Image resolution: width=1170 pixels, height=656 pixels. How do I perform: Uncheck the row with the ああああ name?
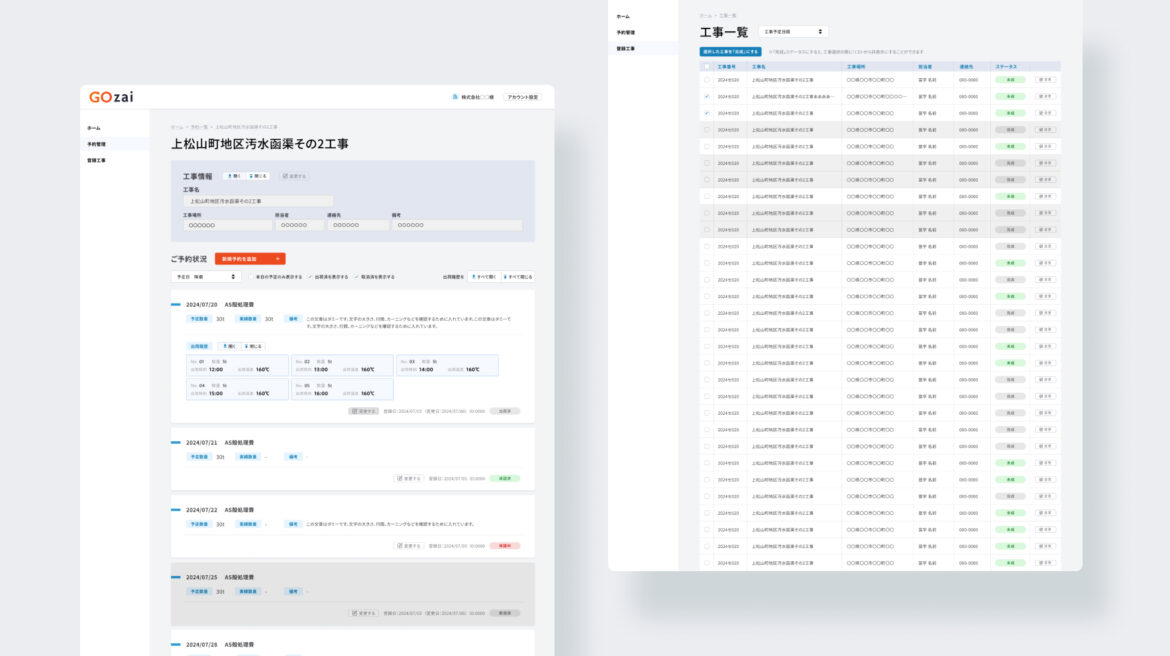[707, 96]
